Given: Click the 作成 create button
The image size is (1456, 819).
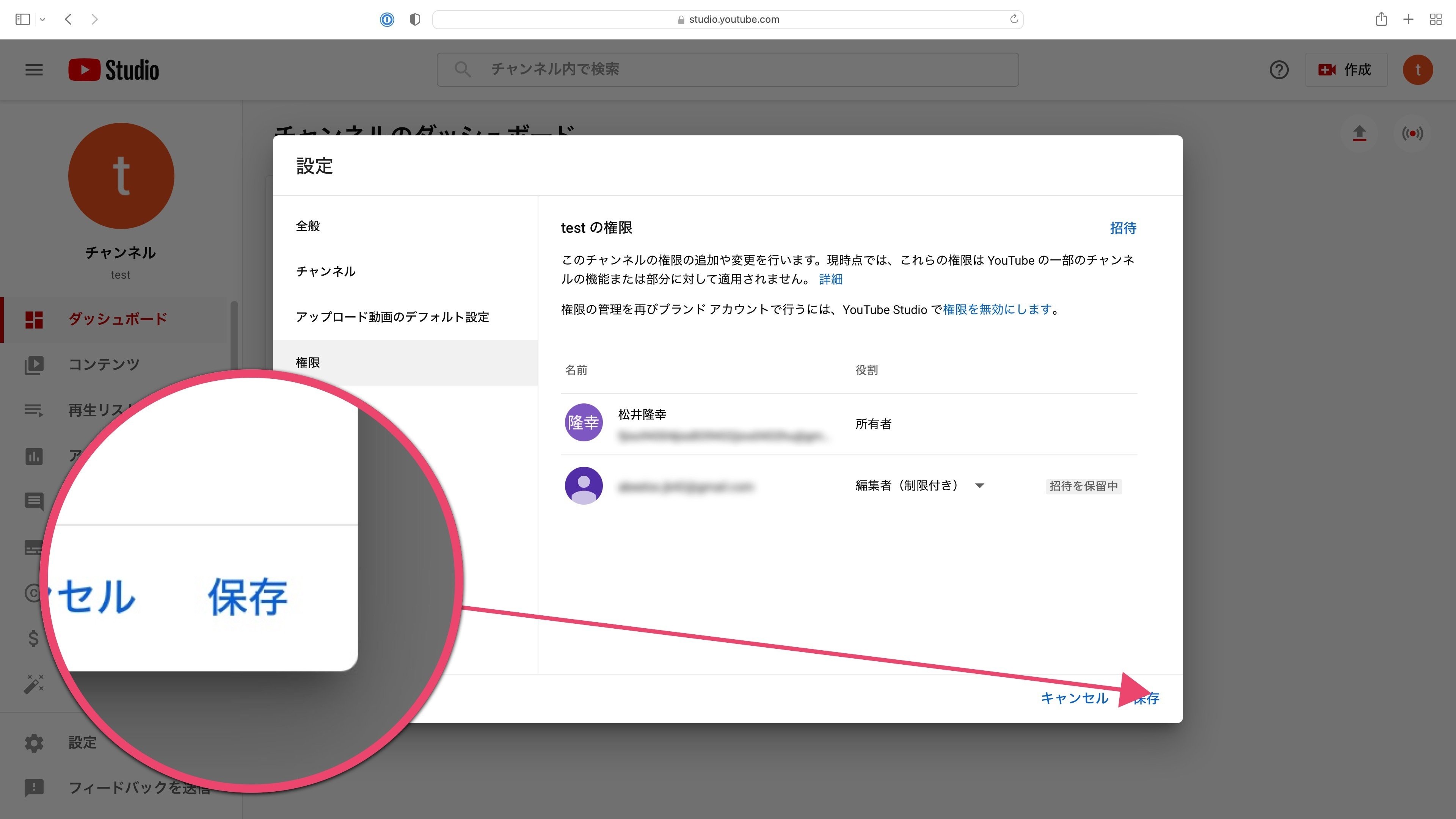Looking at the screenshot, I should (1346, 69).
